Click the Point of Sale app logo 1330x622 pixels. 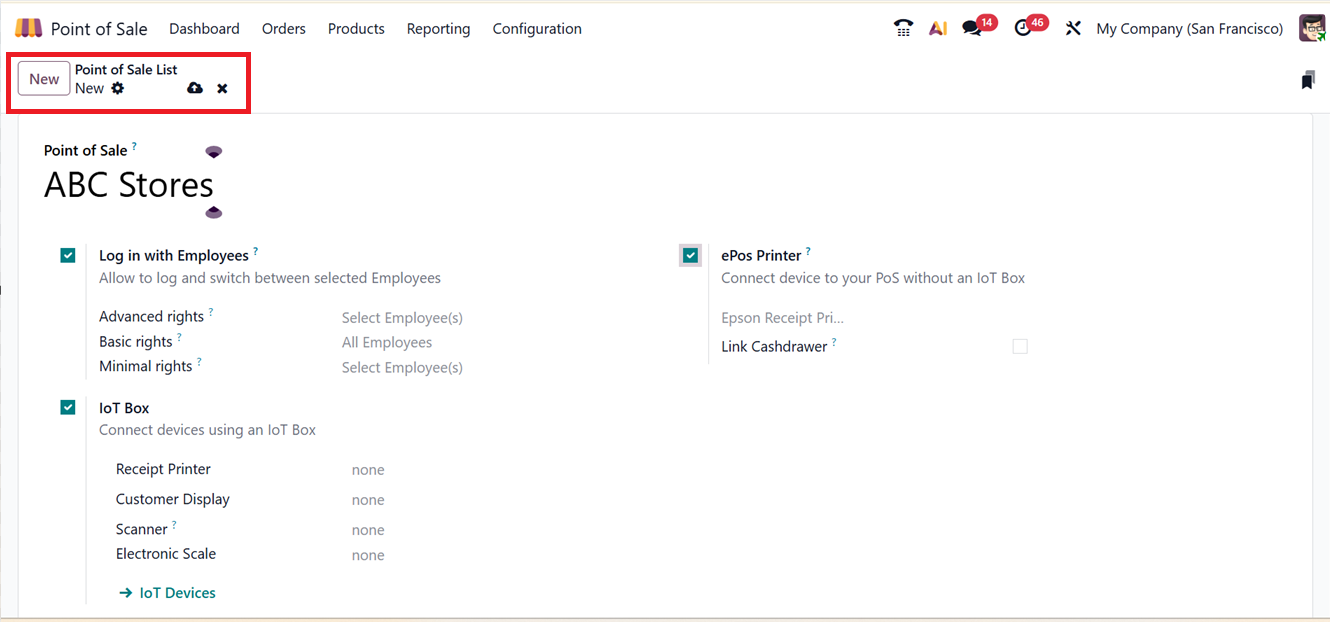(29, 28)
